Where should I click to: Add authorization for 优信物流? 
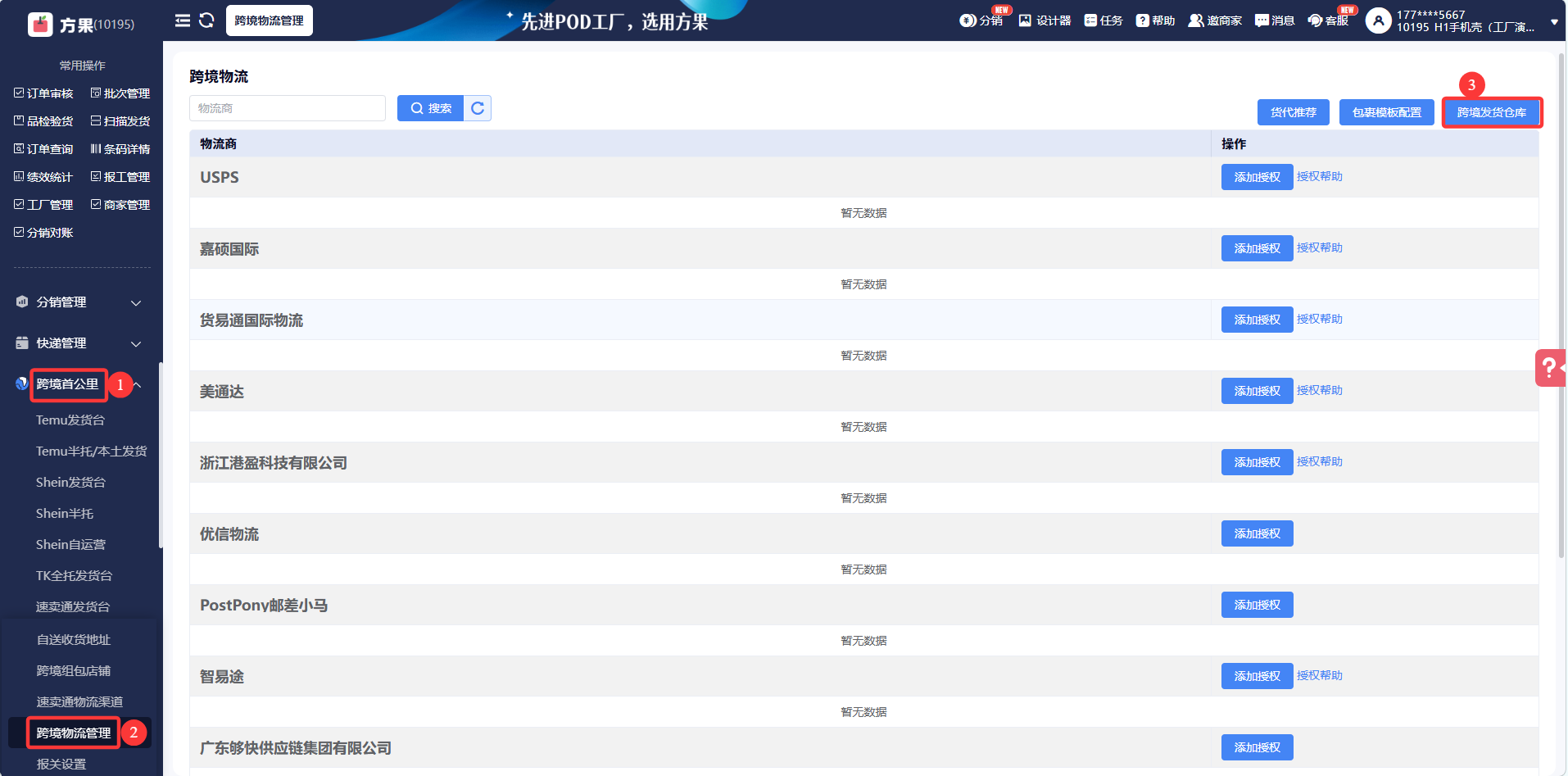(1257, 533)
